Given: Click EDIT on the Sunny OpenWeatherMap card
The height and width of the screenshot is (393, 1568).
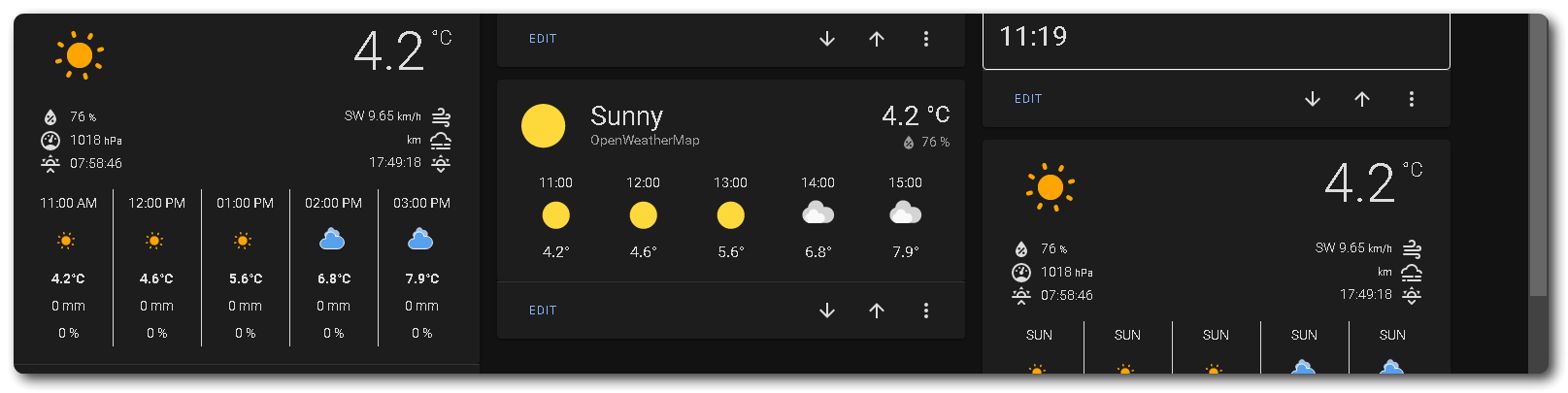Looking at the screenshot, I should click(543, 311).
